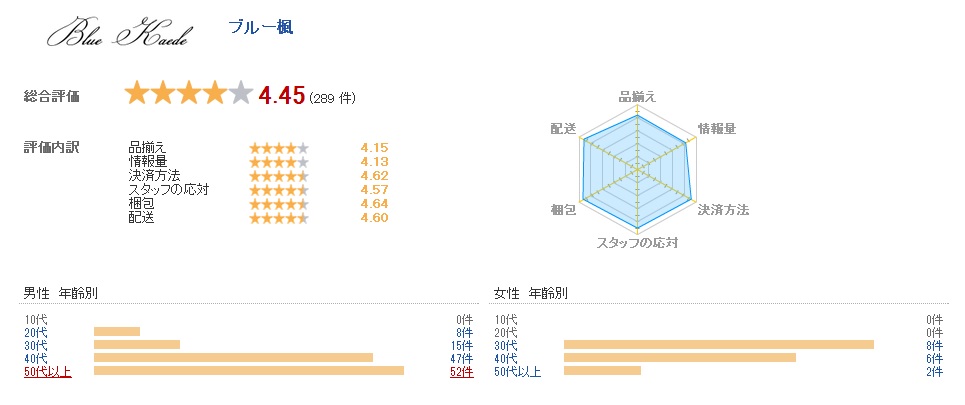Image resolution: width=965 pixels, height=405 pixels.
Task: Click the 配送 star rating row
Action: click(278, 218)
